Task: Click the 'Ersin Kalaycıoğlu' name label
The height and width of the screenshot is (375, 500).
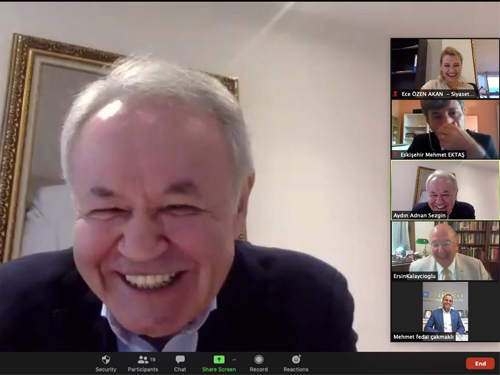Action: 414,276
